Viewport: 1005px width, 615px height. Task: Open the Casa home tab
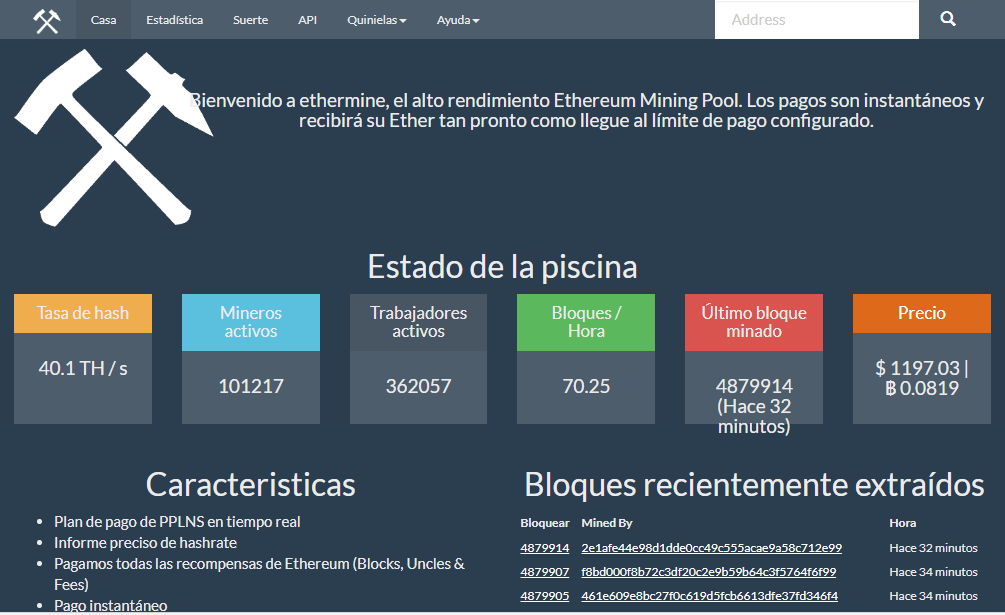pos(103,20)
